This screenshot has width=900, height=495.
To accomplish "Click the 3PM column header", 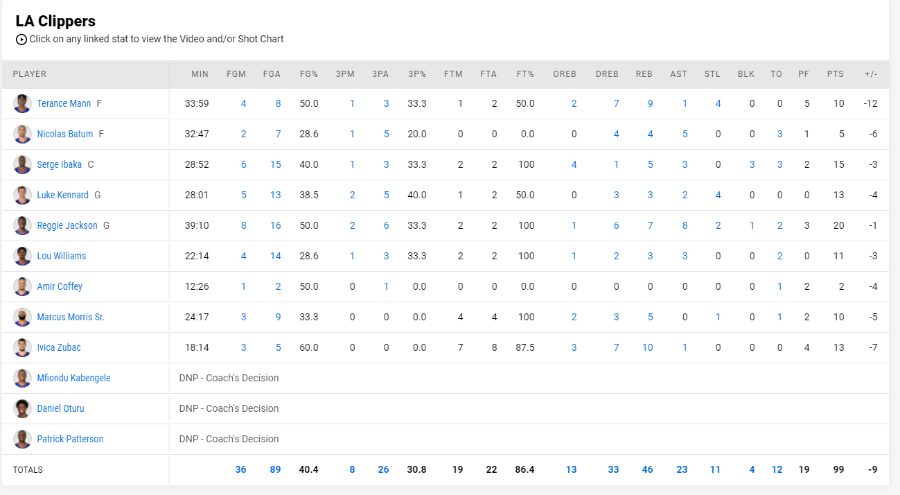I will point(345,74).
